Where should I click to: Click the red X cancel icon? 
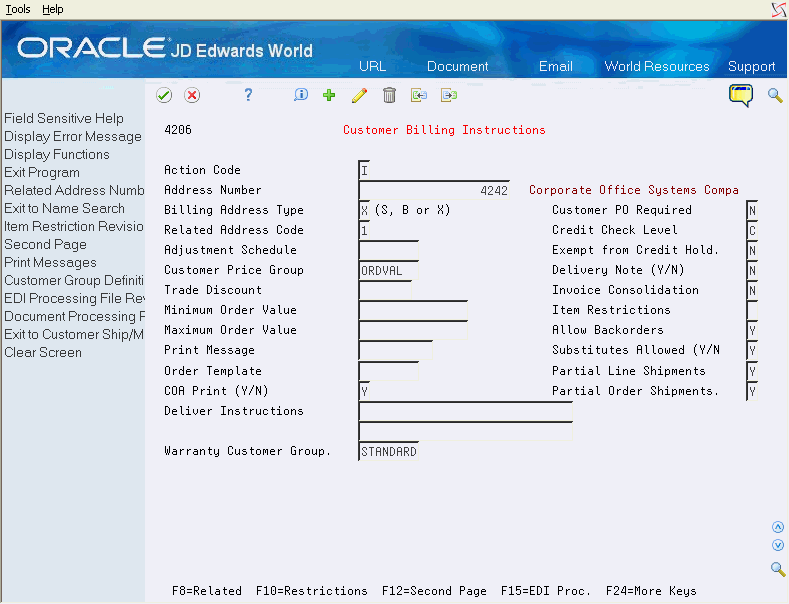(x=192, y=95)
